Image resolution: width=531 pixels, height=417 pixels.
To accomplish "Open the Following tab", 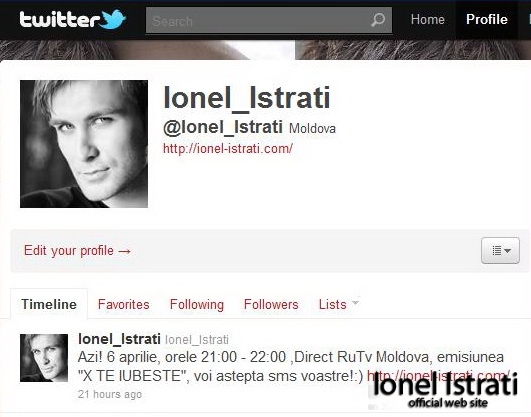I will tap(197, 305).
